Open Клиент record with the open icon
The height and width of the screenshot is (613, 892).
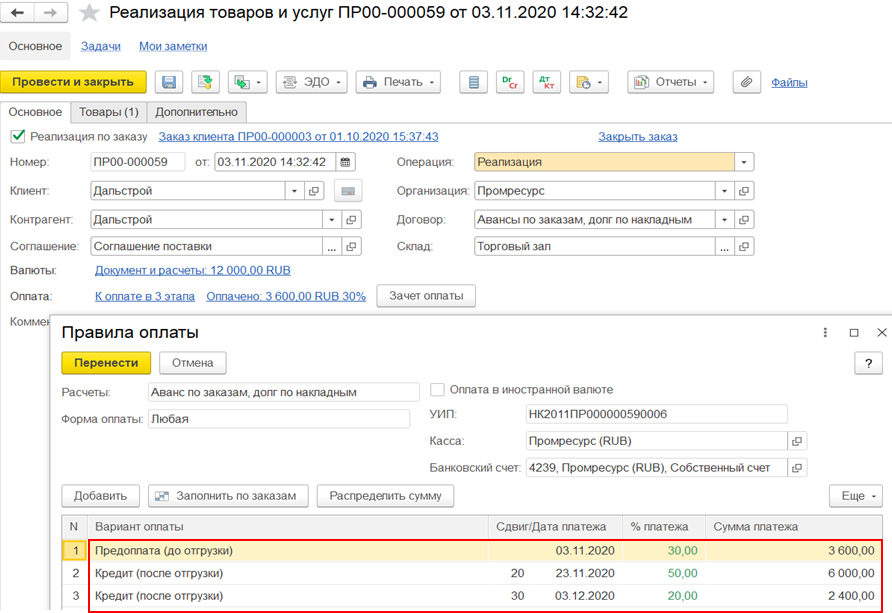(x=314, y=191)
